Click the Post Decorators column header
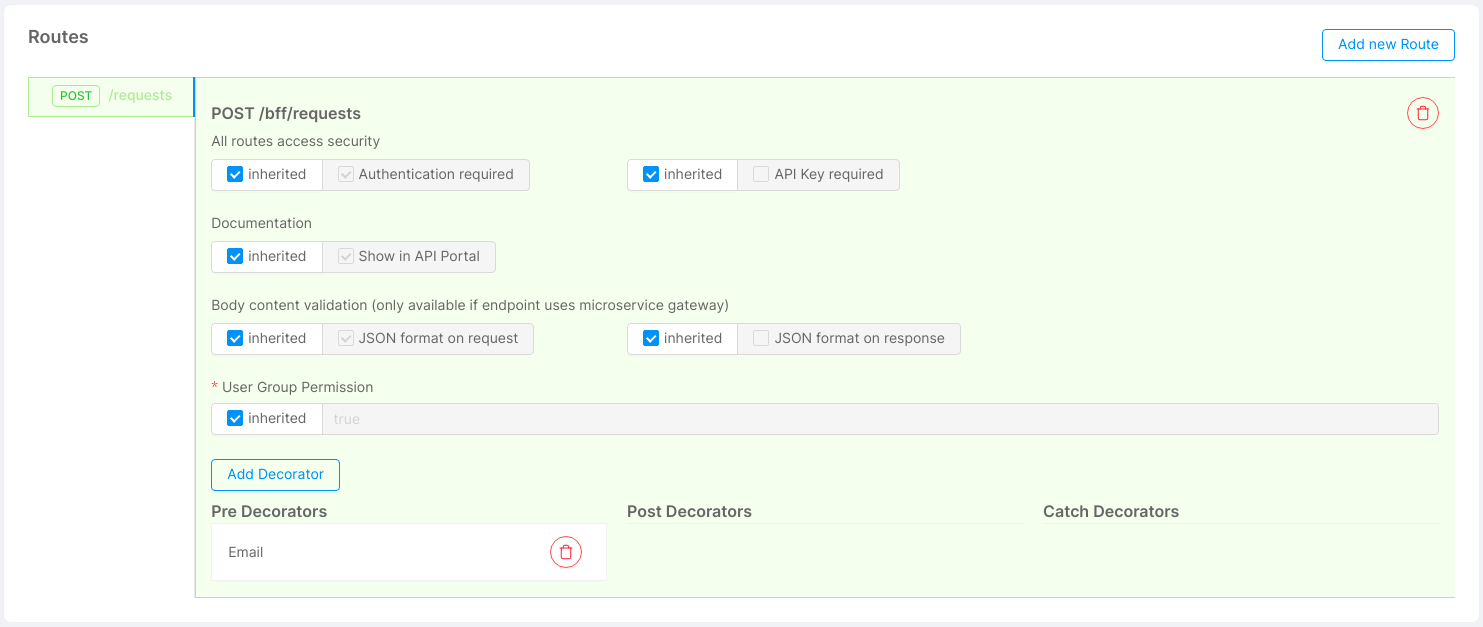The image size is (1483, 627). point(688,511)
